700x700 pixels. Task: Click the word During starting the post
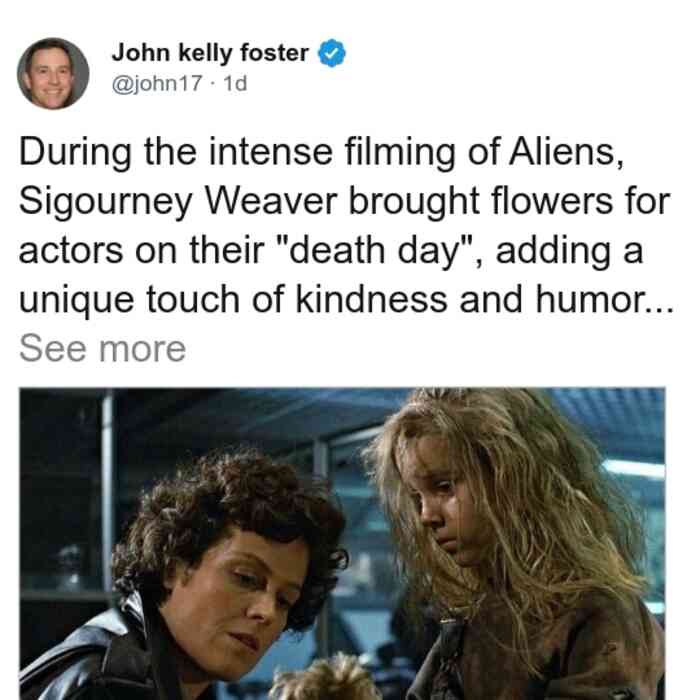(75, 153)
